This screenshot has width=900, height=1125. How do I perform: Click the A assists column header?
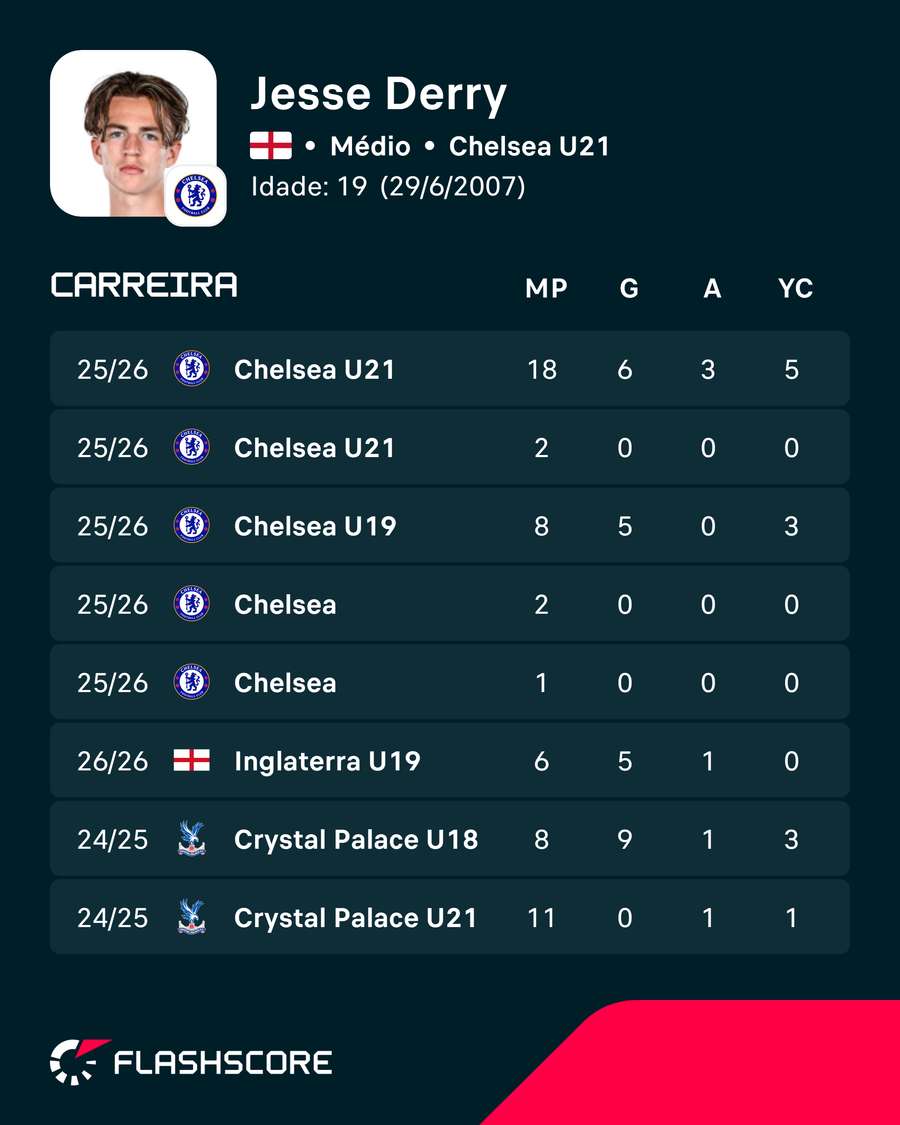(712, 288)
